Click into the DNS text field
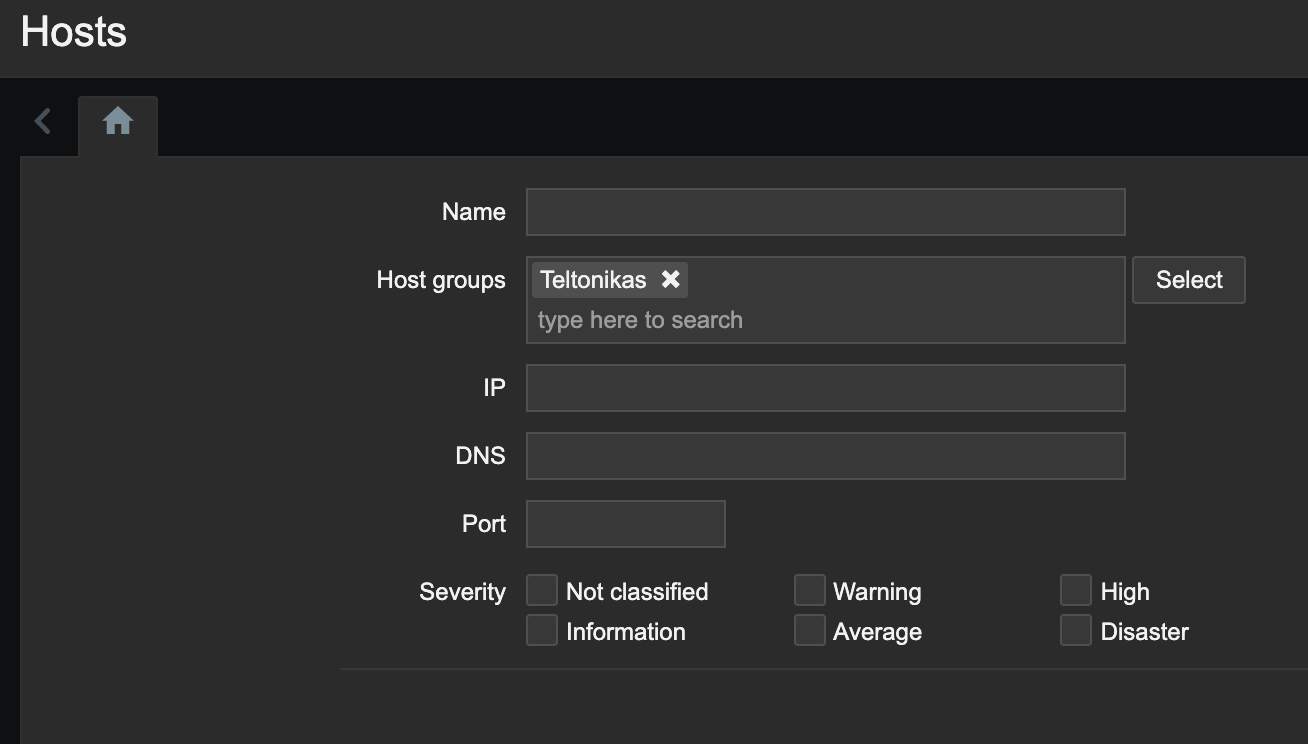The image size is (1308, 744). (x=825, y=456)
